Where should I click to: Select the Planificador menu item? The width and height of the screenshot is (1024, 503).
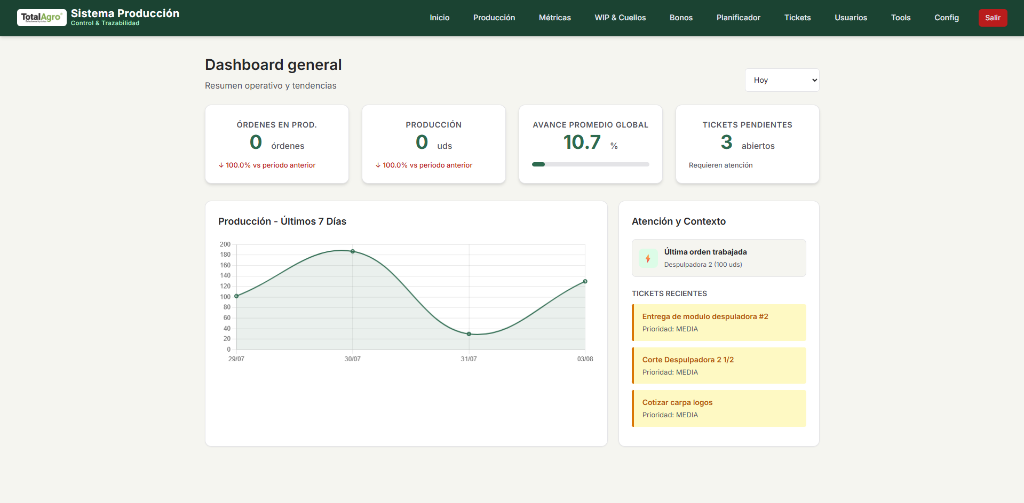pyautogui.click(x=738, y=18)
